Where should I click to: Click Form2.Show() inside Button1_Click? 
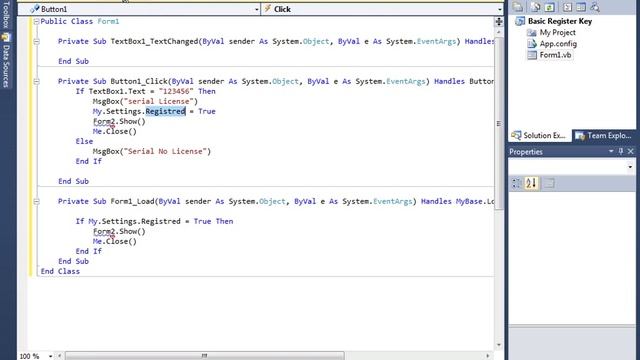pyautogui.click(x=119, y=122)
